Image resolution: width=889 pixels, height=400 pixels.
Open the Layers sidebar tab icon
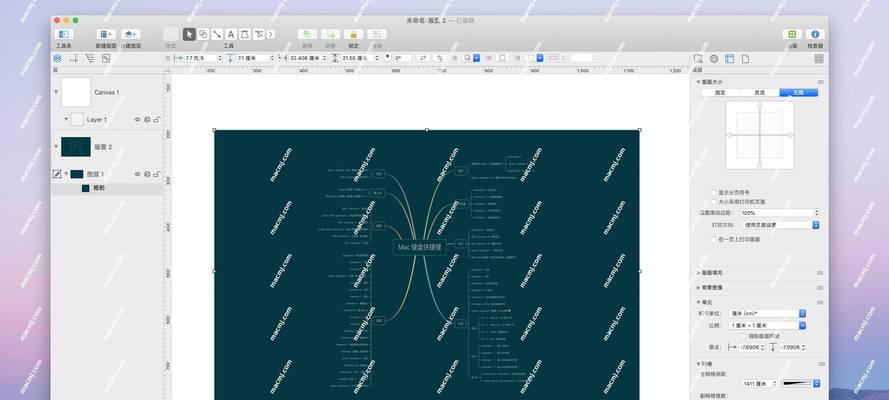coord(57,58)
